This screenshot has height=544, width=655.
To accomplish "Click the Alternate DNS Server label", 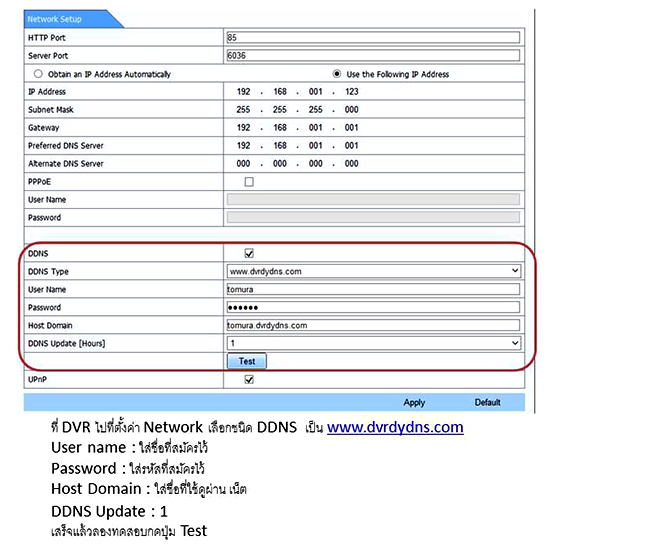I will (x=66, y=163).
